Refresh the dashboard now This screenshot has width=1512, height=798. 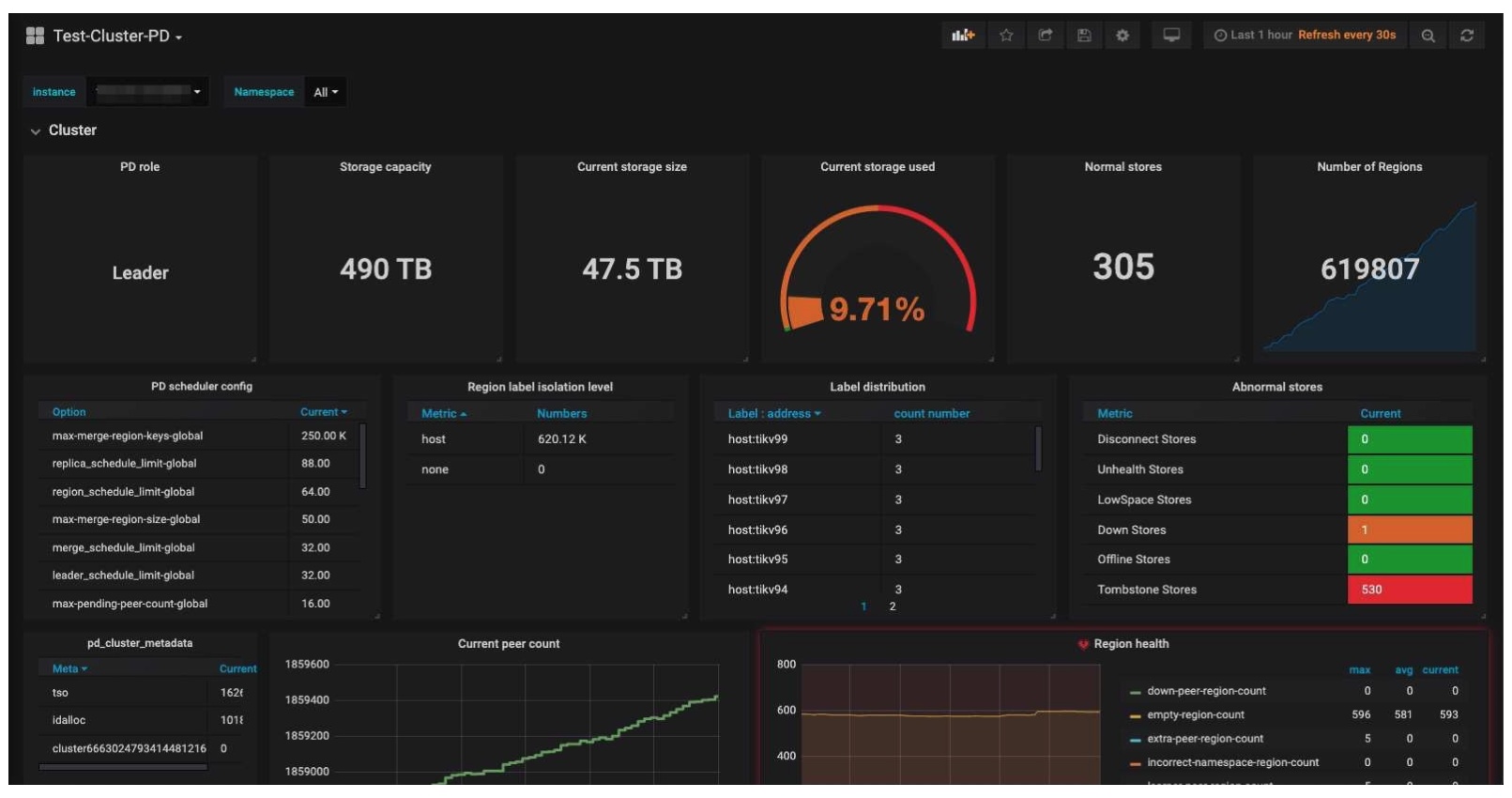1467,36
